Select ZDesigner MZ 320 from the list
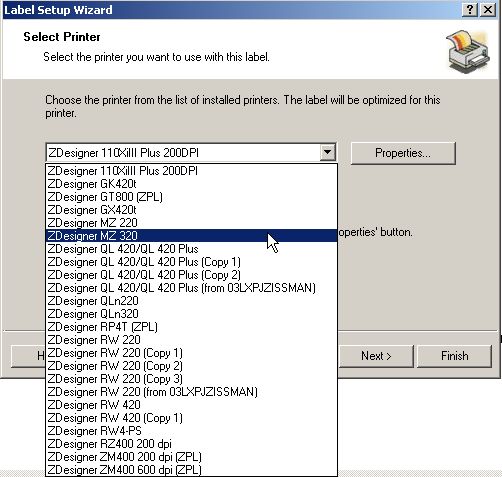502x477 pixels. pyautogui.click(x=191, y=236)
